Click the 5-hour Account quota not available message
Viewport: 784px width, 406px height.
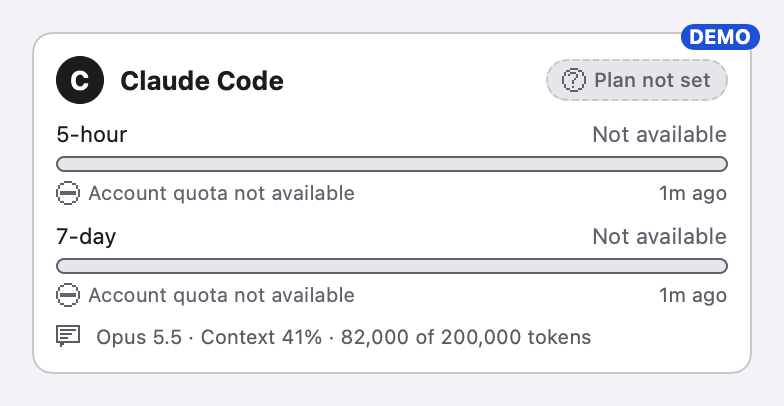pyautogui.click(x=222, y=193)
